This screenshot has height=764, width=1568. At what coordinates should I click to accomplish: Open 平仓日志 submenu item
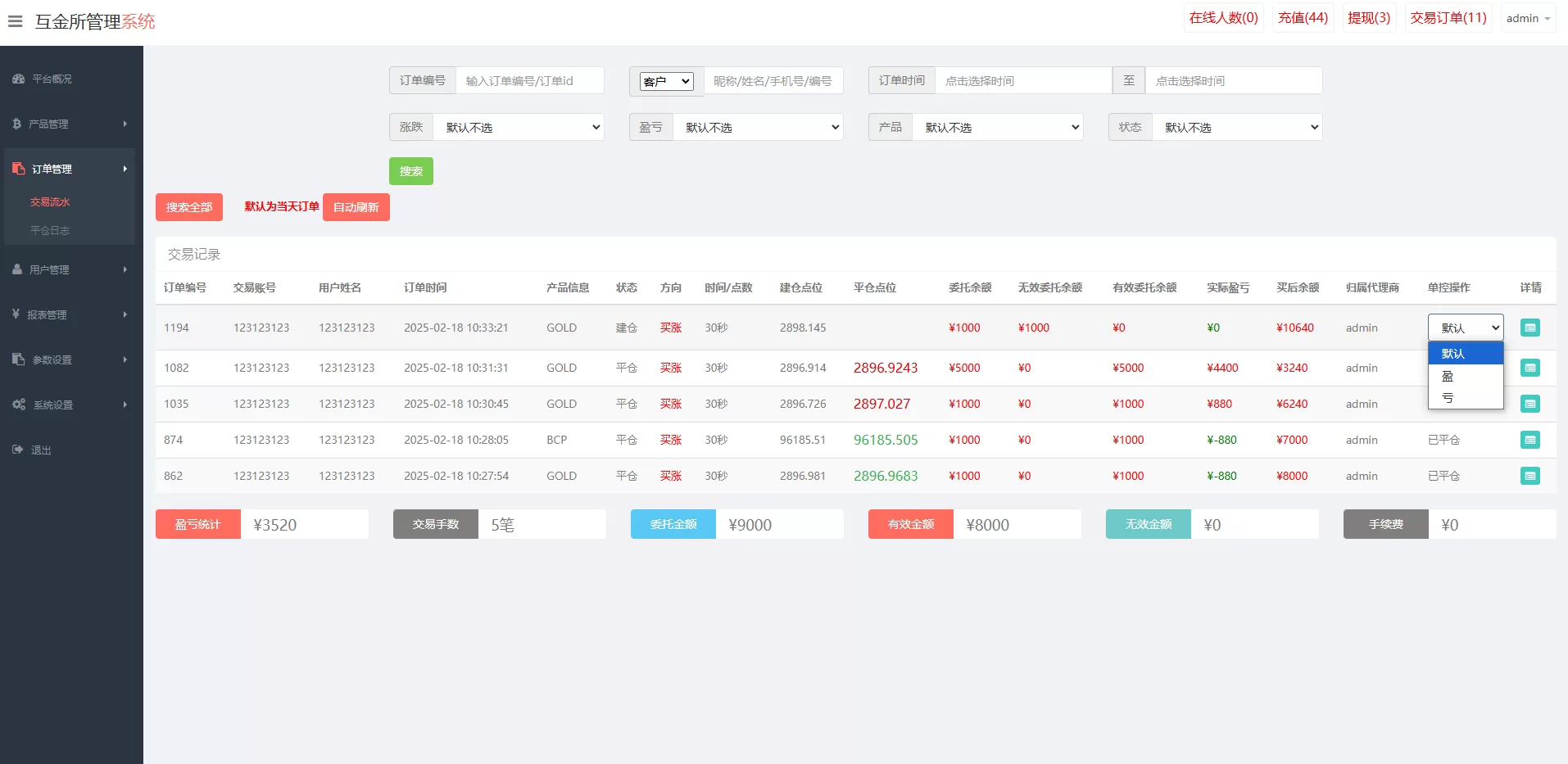(50, 231)
